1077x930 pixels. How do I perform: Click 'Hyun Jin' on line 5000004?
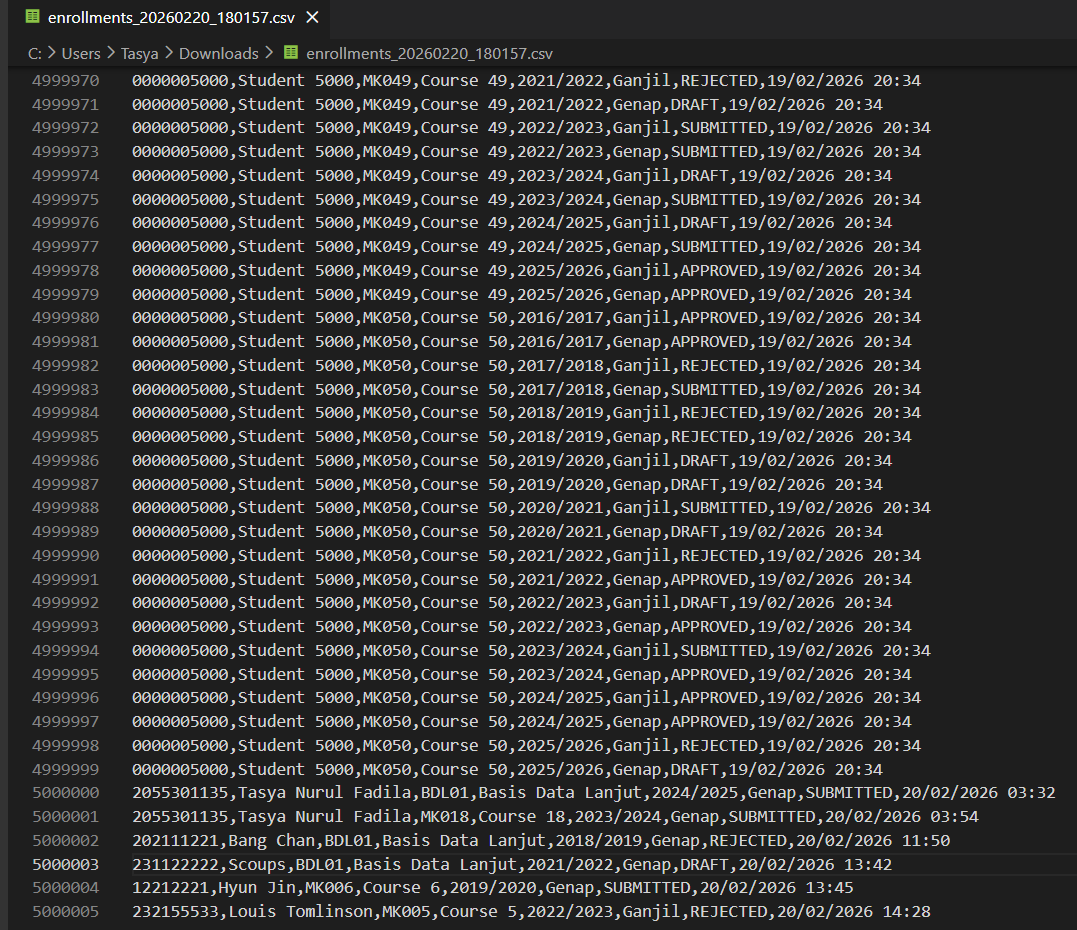[x=257, y=888]
